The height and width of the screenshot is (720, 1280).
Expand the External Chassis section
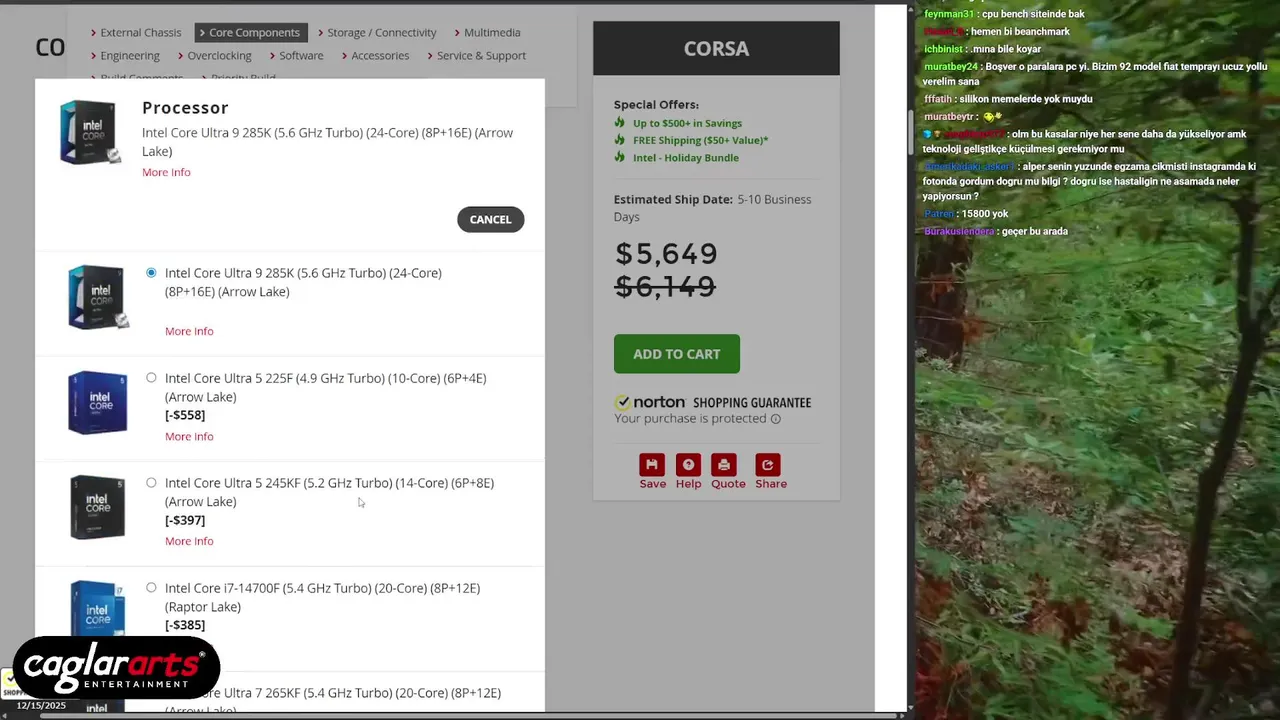(136, 33)
